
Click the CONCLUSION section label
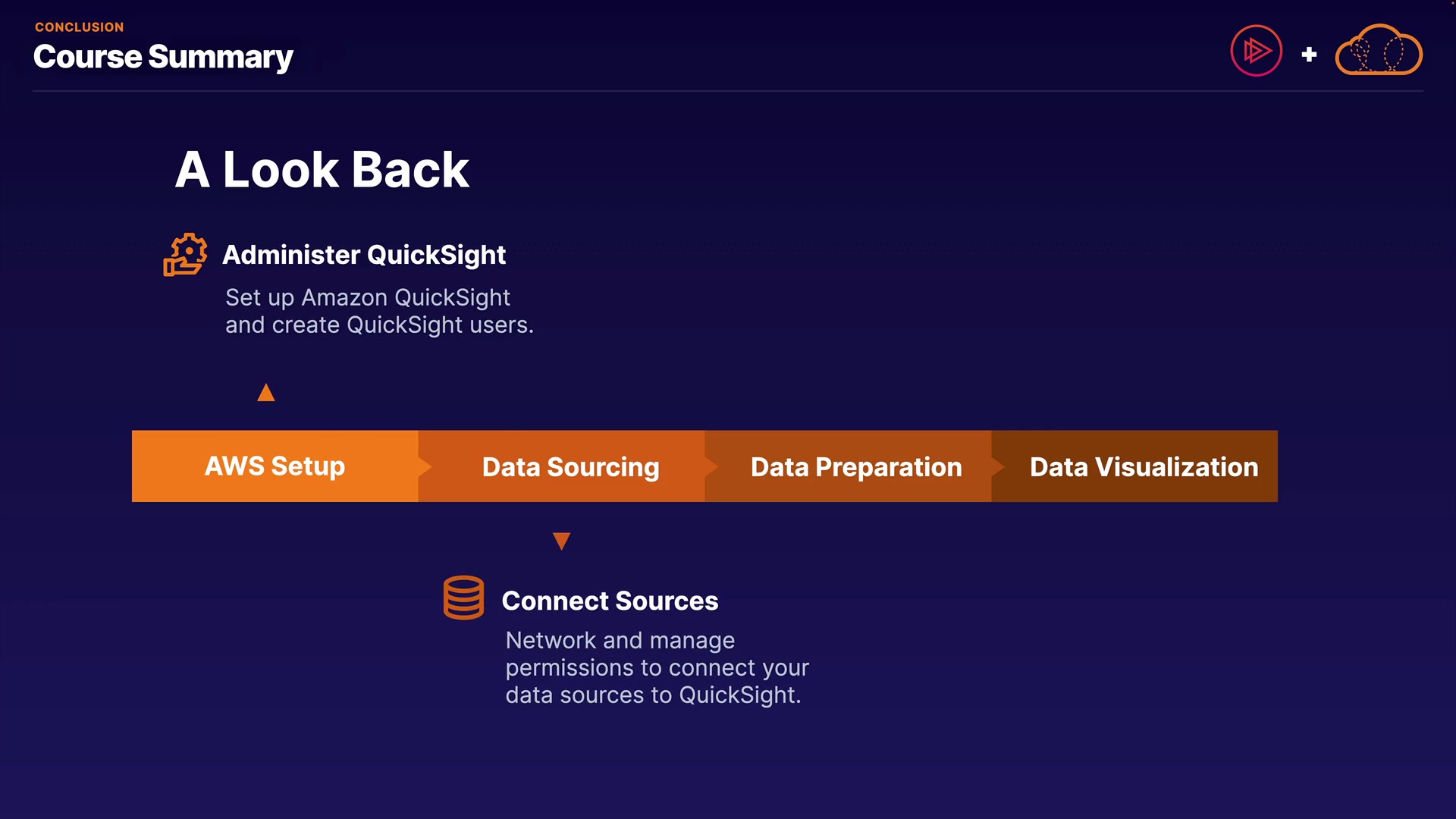pyautogui.click(x=79, y=27)
